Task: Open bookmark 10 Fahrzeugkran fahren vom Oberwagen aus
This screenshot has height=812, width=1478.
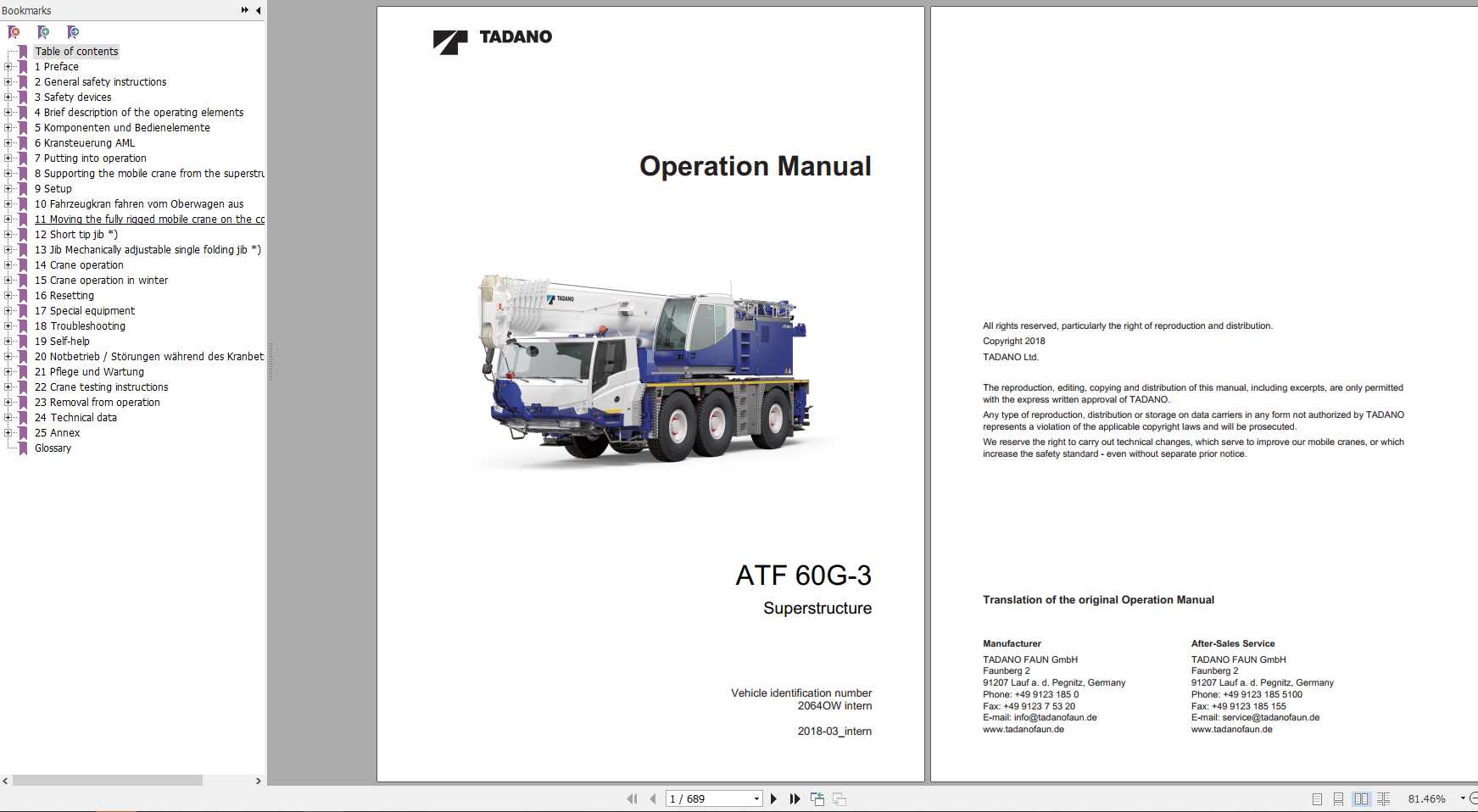Action: [139, 203]
